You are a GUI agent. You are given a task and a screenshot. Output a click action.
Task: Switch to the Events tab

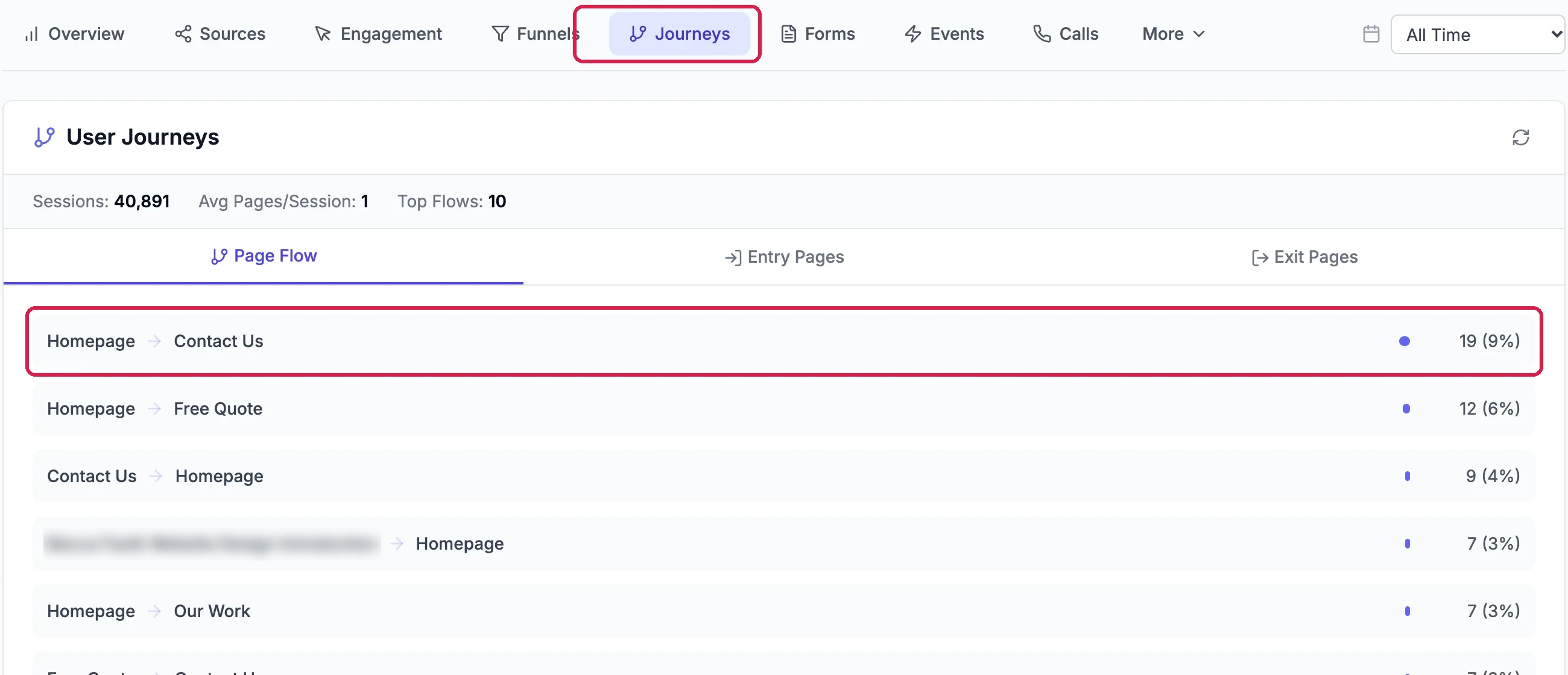coord(944,34)
